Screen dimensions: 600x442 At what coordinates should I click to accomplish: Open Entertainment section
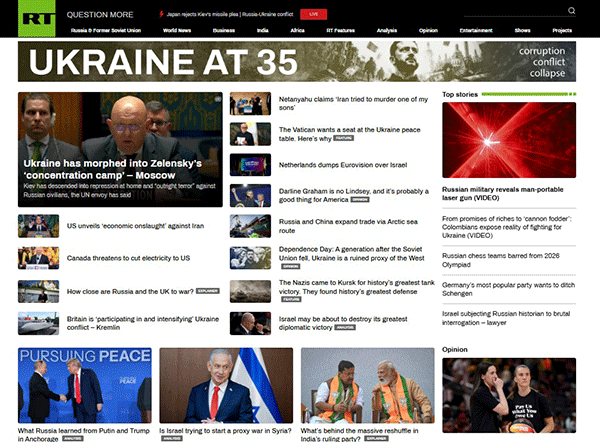(x=476, y=30)
